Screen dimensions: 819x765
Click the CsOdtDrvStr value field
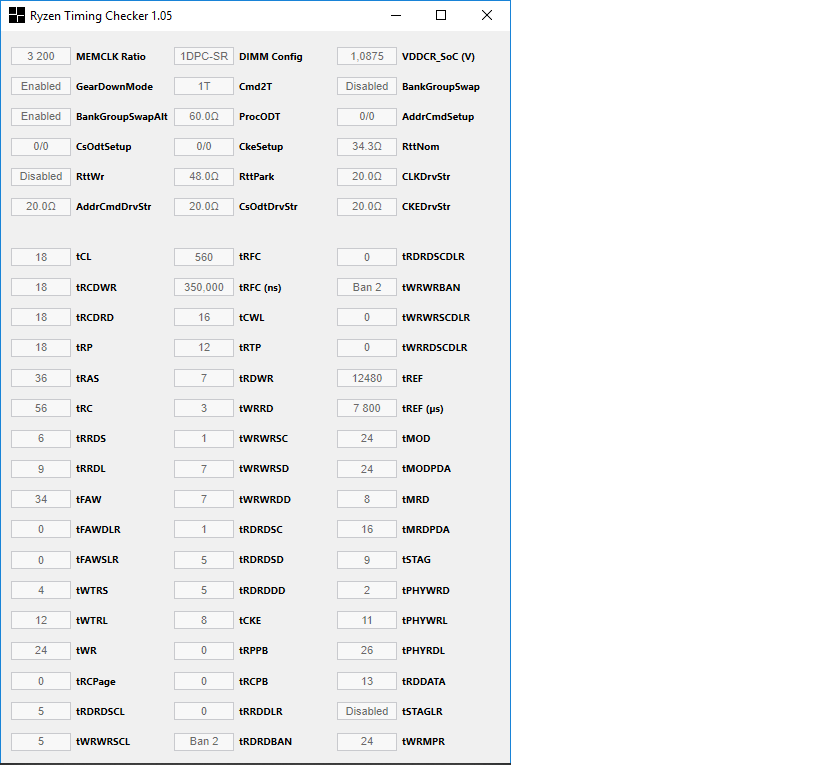pos(204,207)
